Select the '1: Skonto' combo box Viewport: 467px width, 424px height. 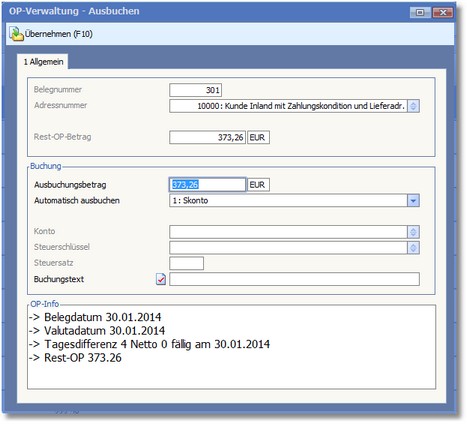point(294,201)
